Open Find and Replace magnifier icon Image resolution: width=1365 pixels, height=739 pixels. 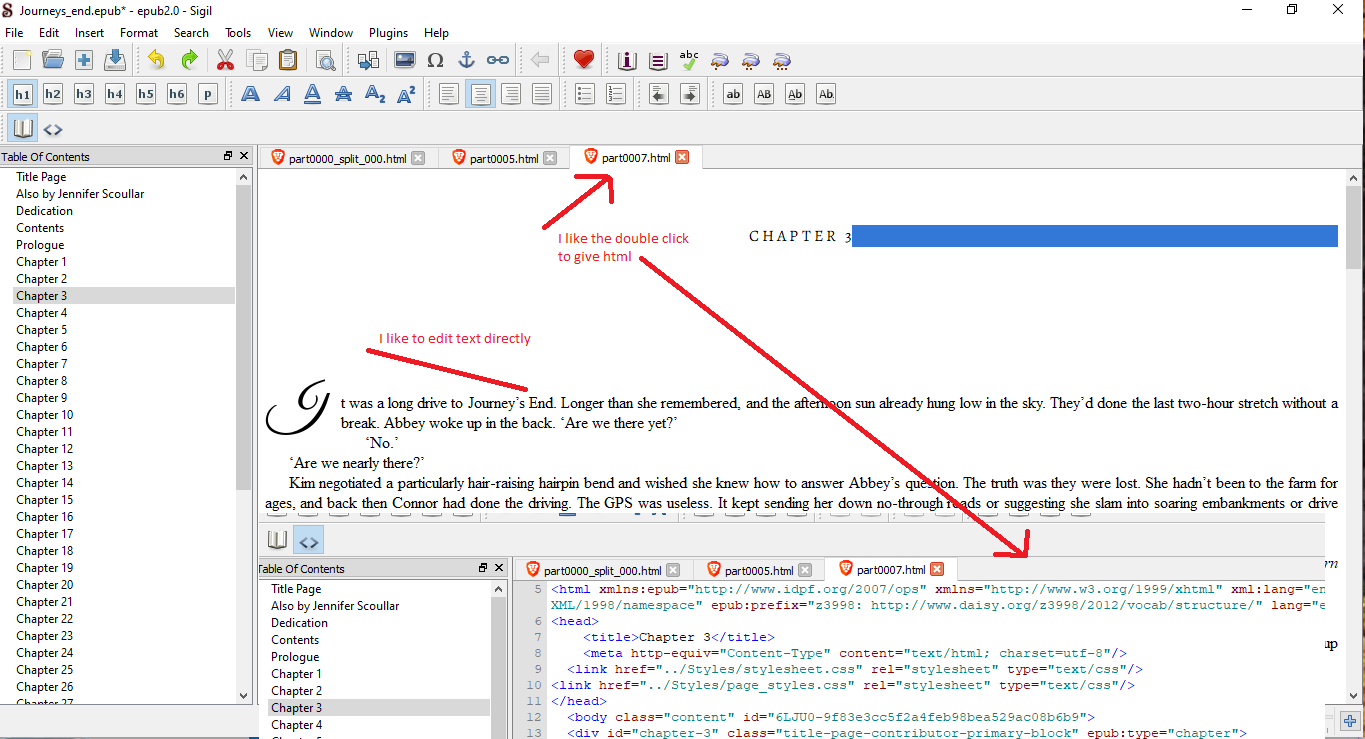coord(325,60)
